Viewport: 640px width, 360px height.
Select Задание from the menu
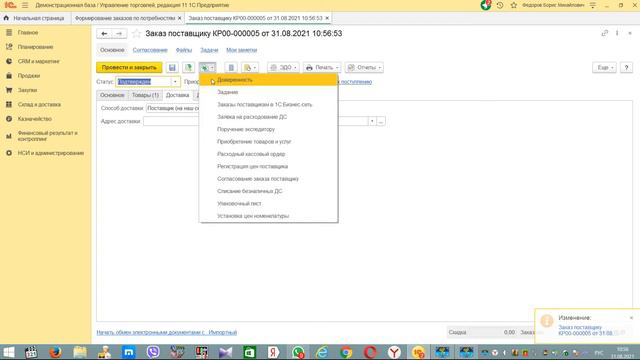[269, 92]
